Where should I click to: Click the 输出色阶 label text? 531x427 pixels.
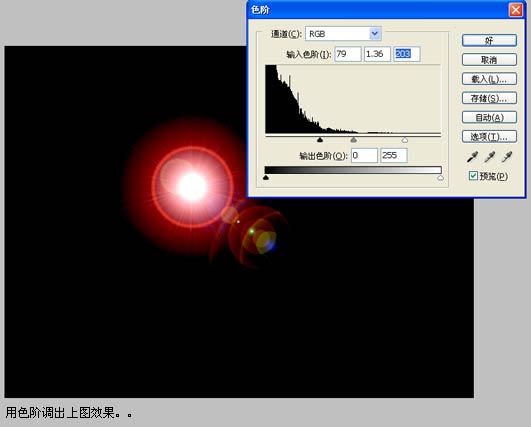[x=323, y=156]
